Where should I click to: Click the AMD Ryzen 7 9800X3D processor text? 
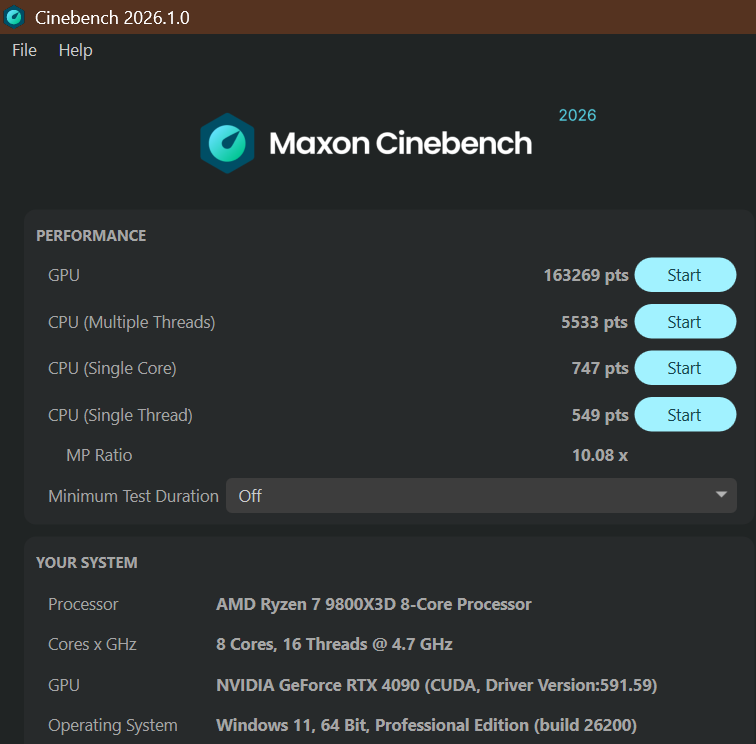pyautogui.click(x=374, y=604)
